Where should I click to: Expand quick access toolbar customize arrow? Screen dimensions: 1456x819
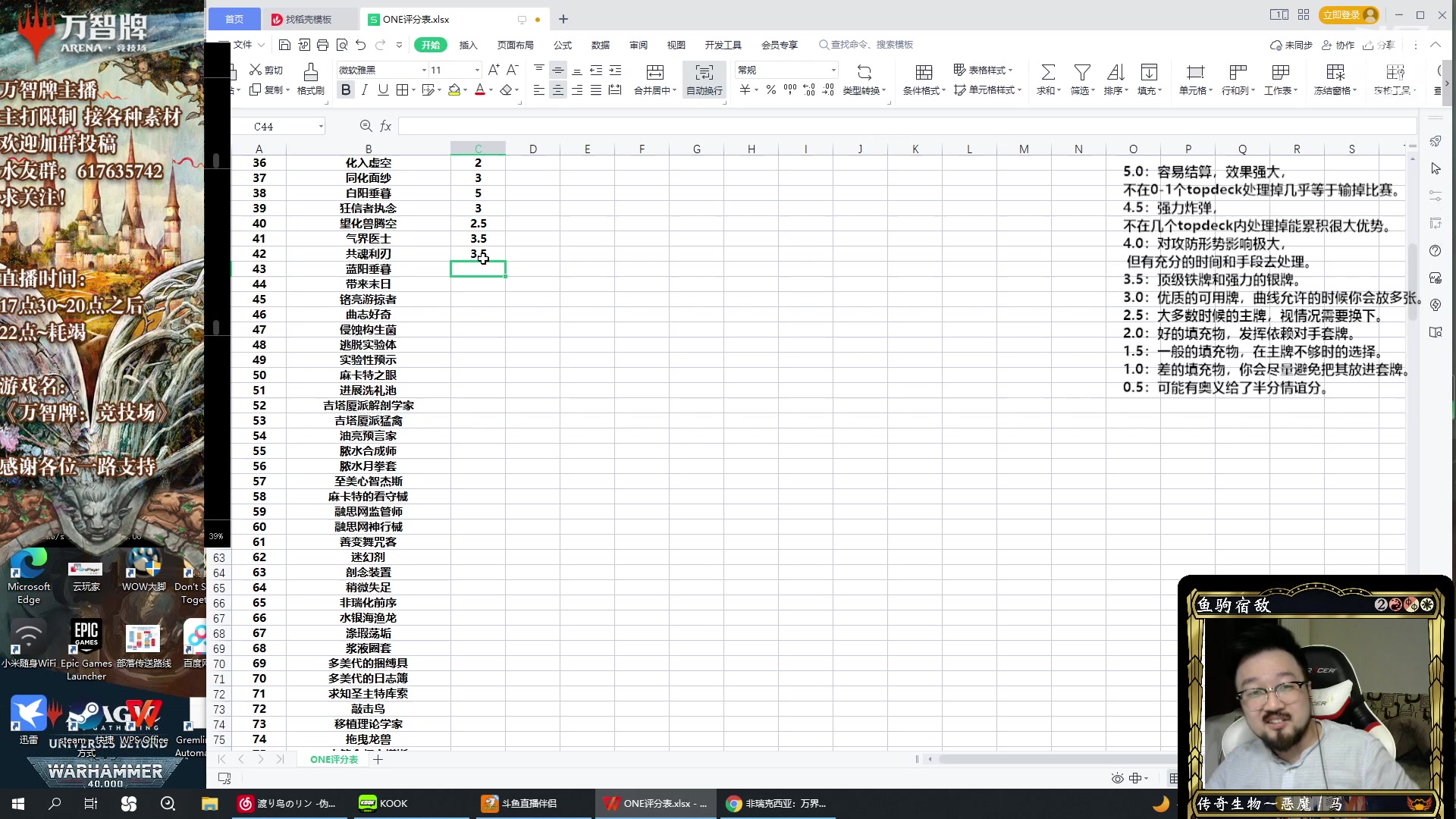[400, 45]
